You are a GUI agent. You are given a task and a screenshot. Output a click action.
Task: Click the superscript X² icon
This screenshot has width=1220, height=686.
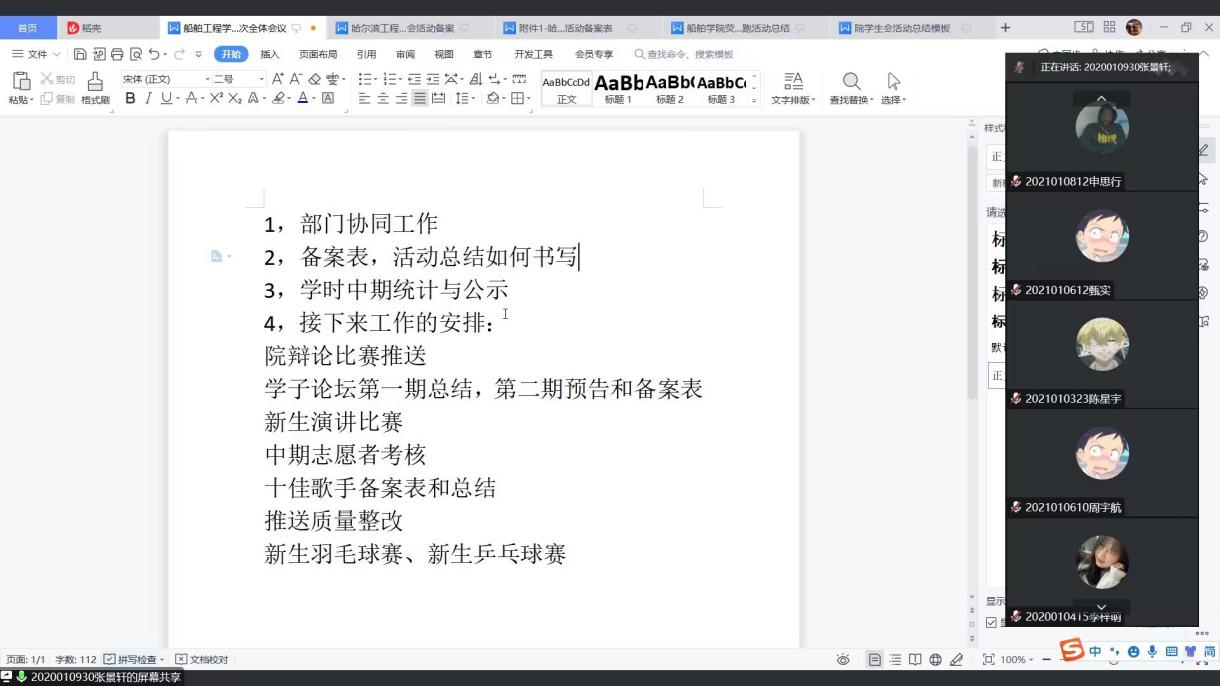click(215, 98)
